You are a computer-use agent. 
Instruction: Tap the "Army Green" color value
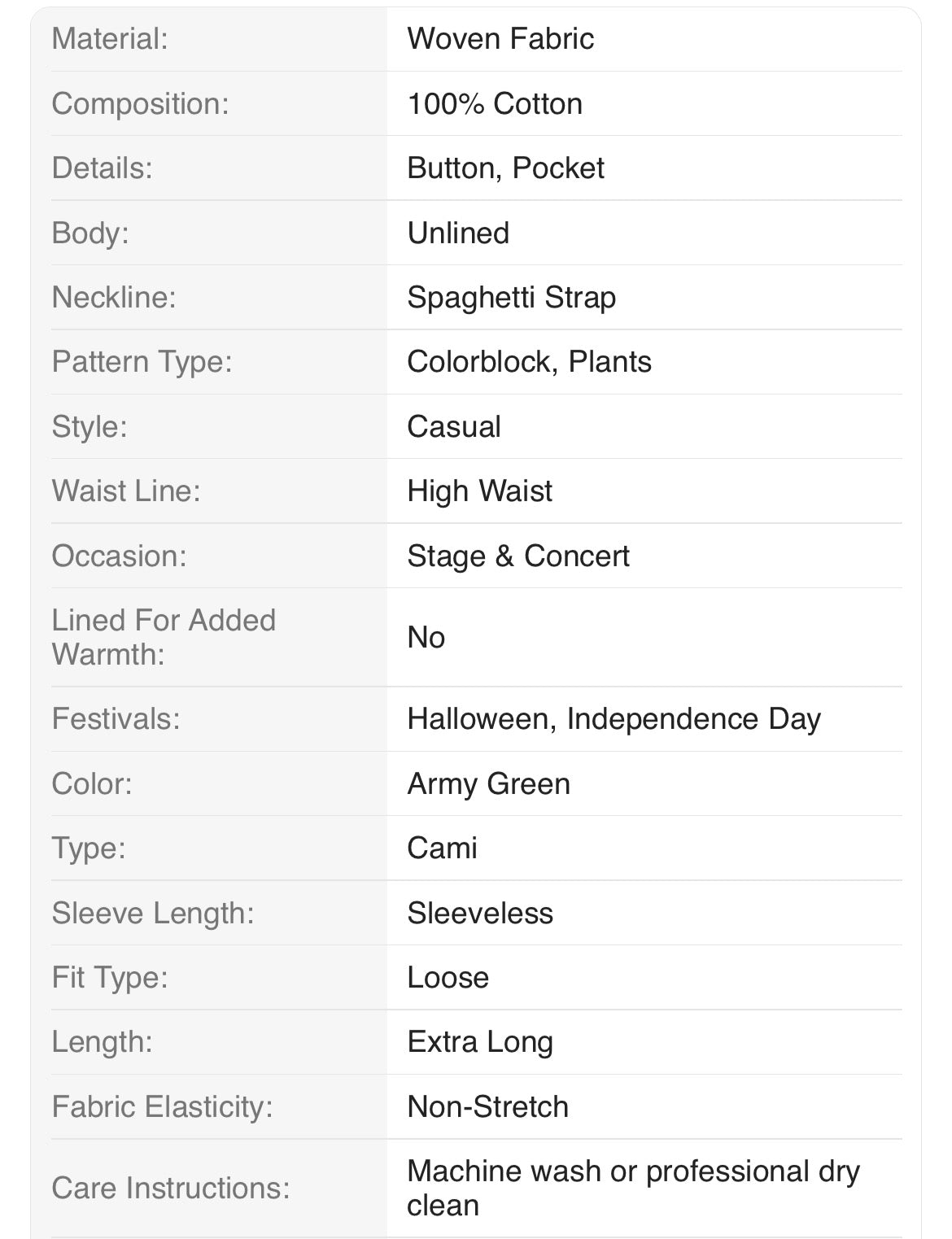click(x=488, y=783)
